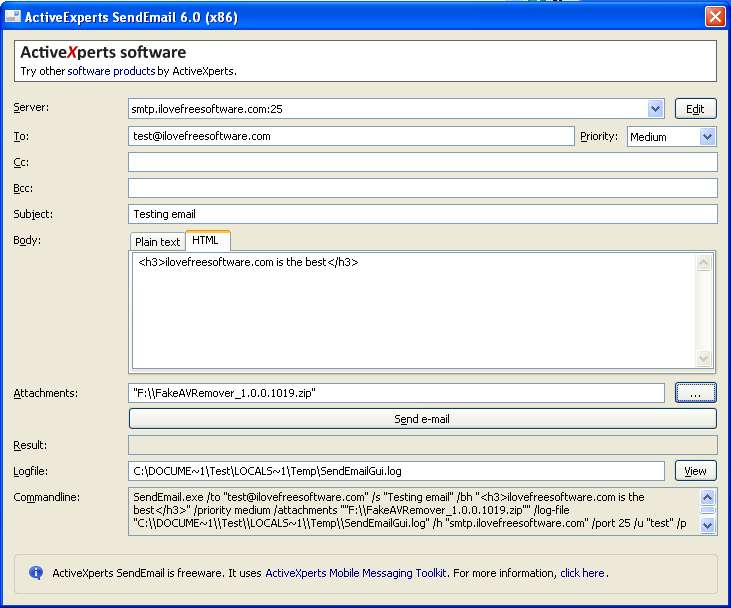This screenshot has height=608, width=731.
Task: Expand the Server dropdown list
Action: coord(656,109)
